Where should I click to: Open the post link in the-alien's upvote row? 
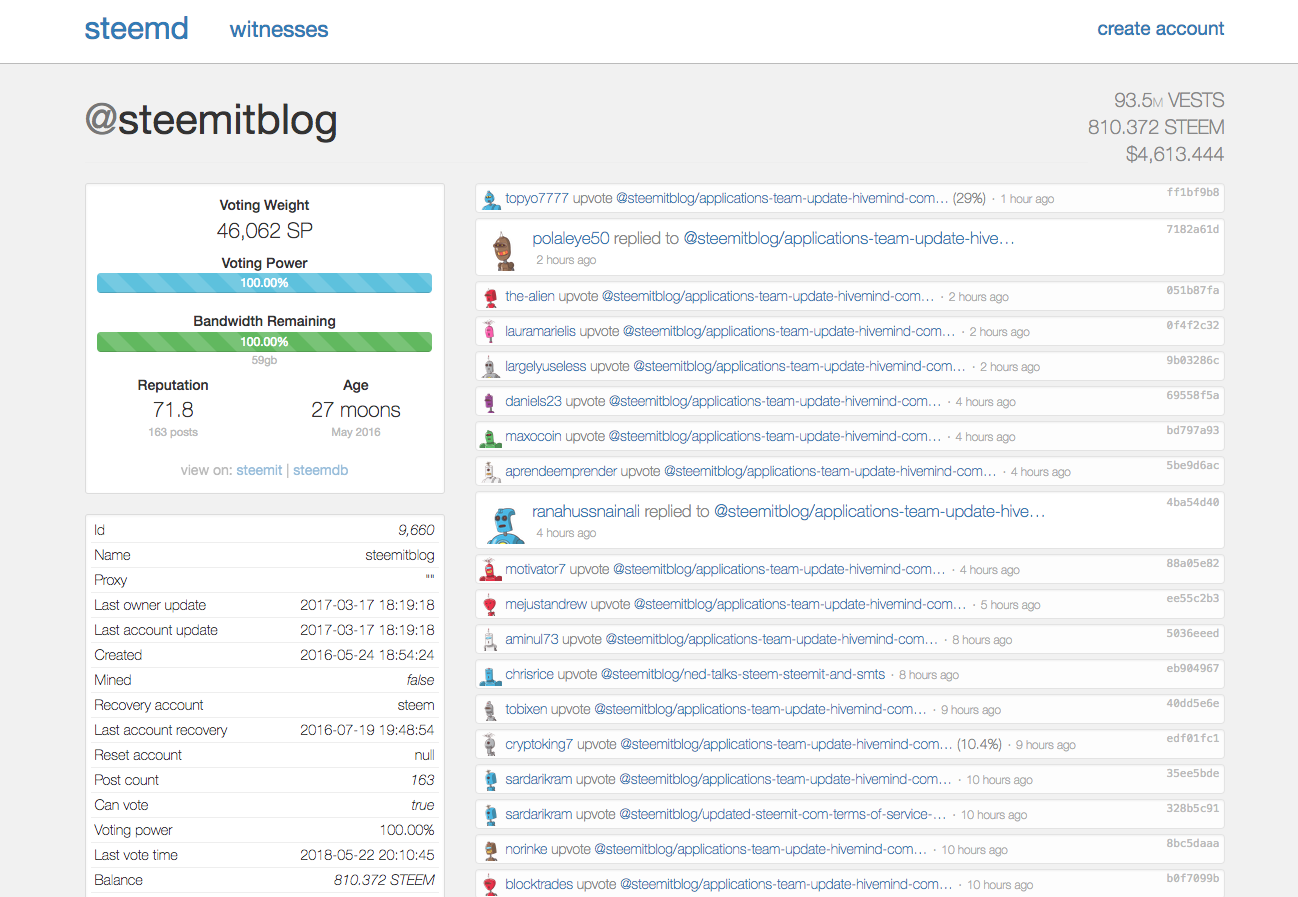768,297
